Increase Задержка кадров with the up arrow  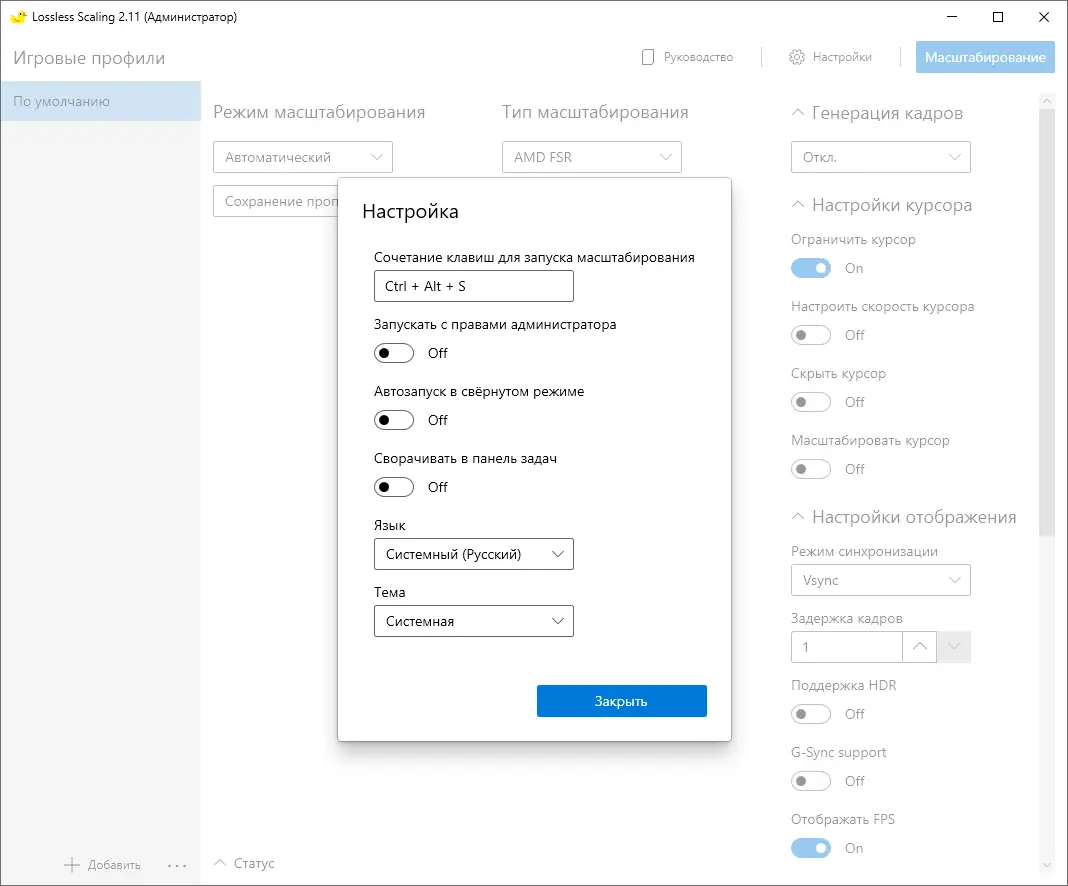[920, 647]
